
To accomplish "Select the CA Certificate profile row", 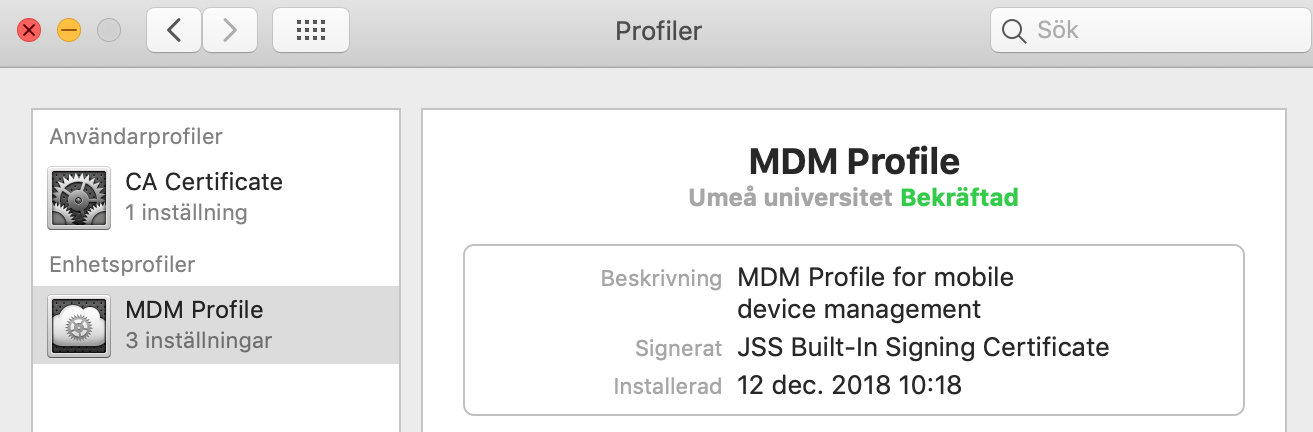I will coord(216,196).
